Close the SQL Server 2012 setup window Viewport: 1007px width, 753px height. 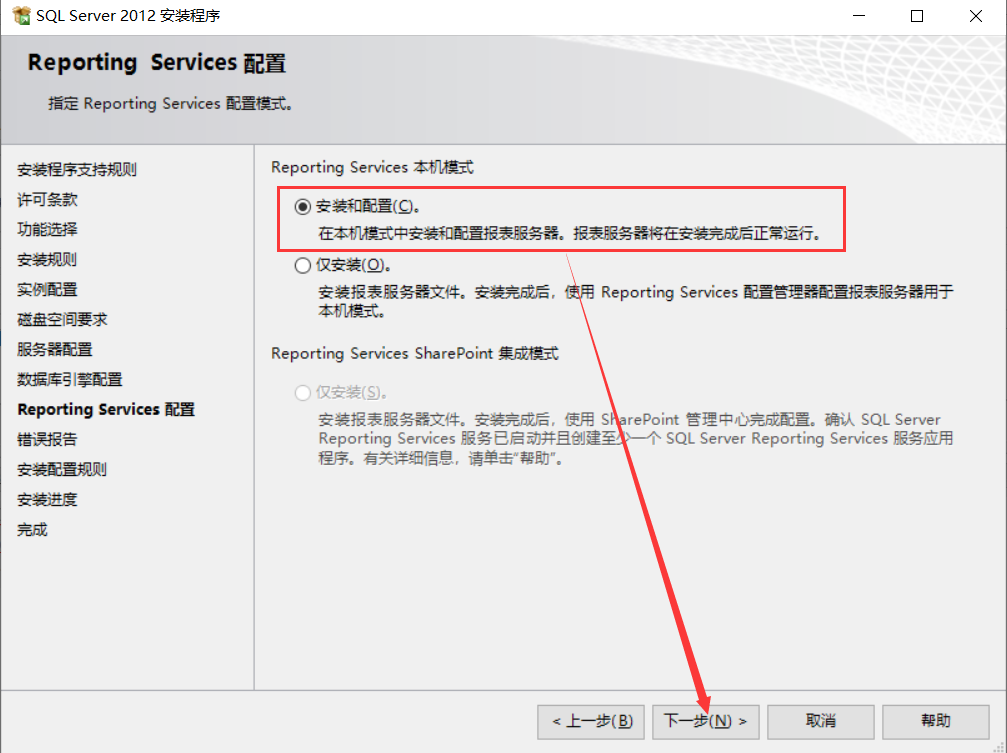tap(976, 16)
